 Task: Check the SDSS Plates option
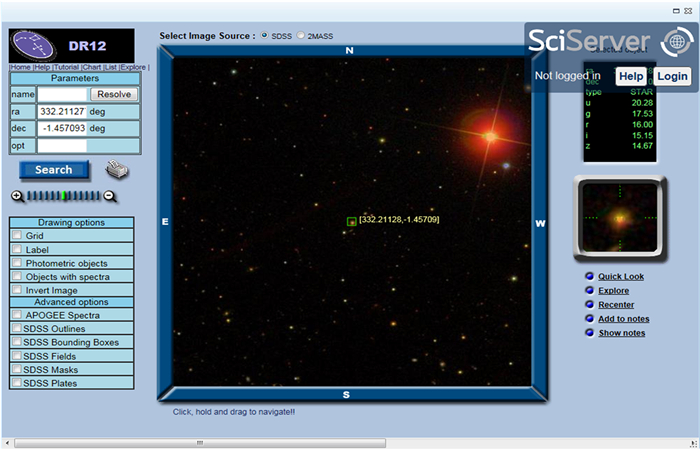(17, 383)
